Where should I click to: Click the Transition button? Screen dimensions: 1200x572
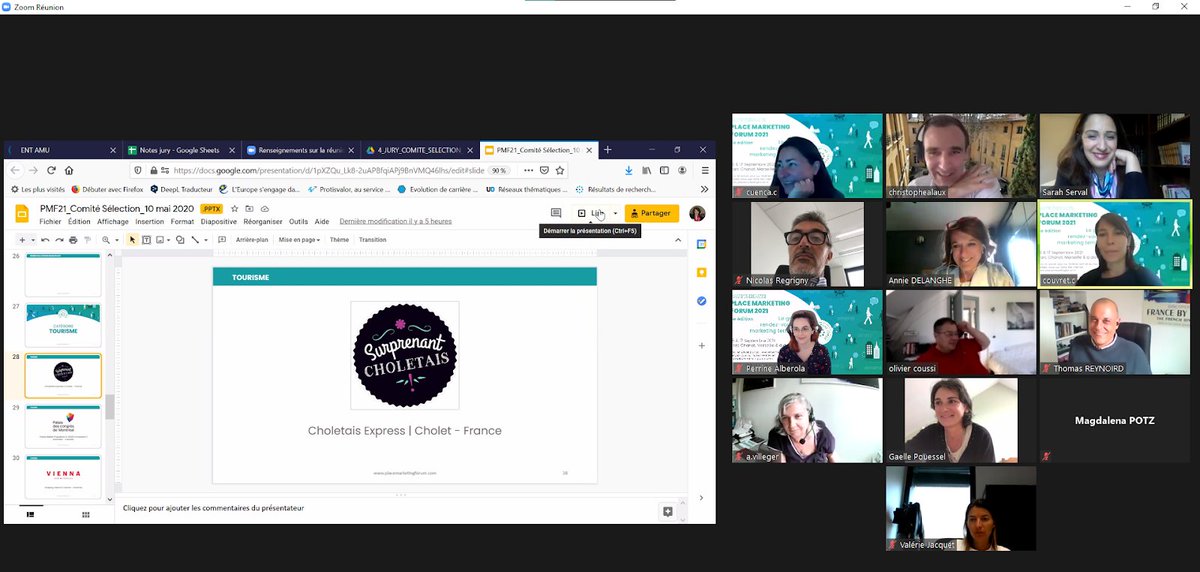tap(372, 240)
